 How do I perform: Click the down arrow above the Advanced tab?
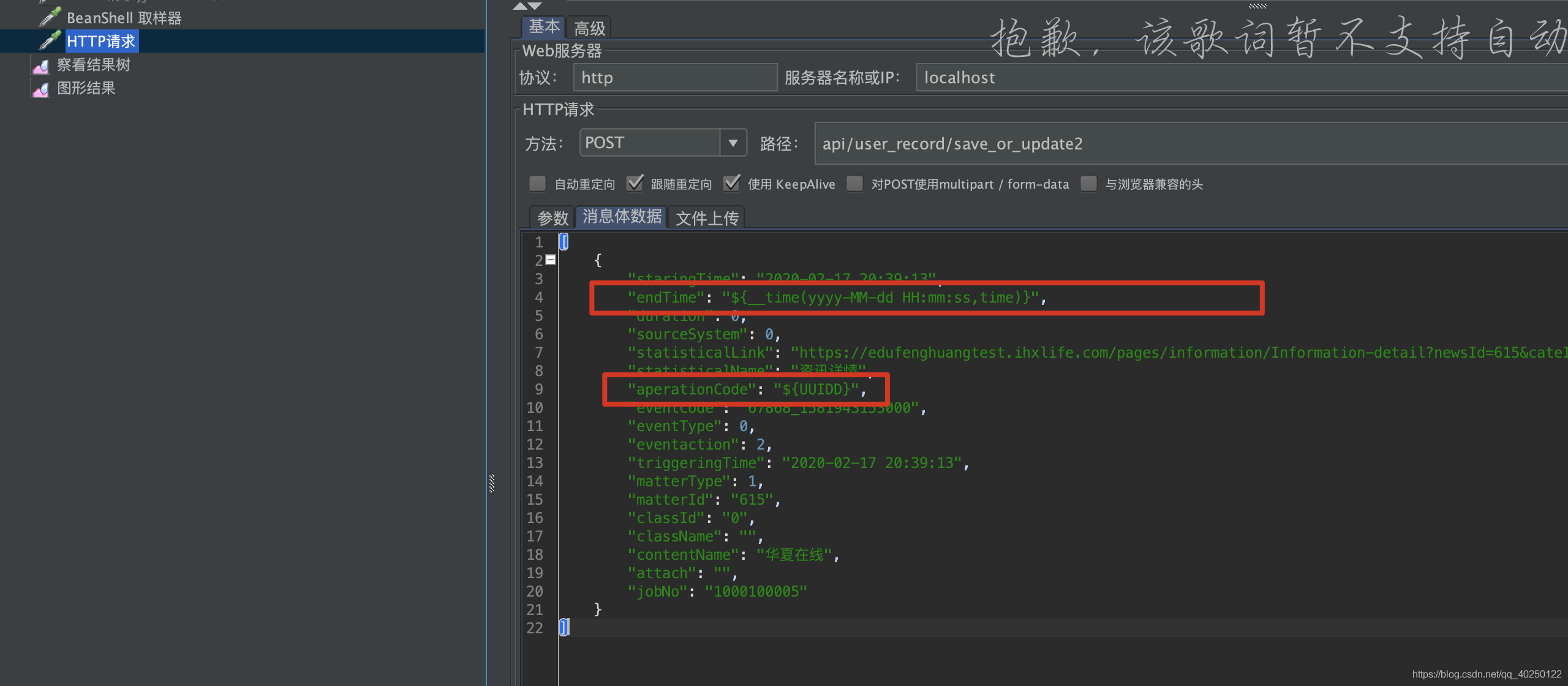click(x=535, y=6)
